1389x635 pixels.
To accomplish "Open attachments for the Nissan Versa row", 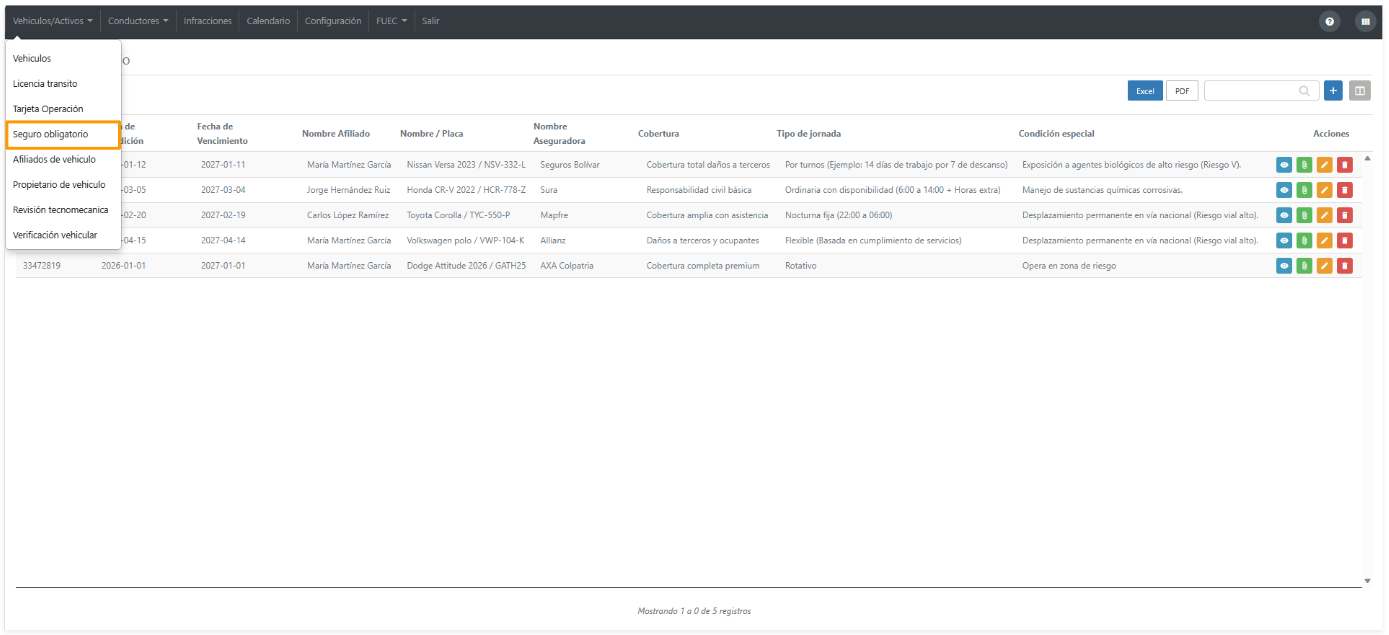I will tap(1304, 165).
